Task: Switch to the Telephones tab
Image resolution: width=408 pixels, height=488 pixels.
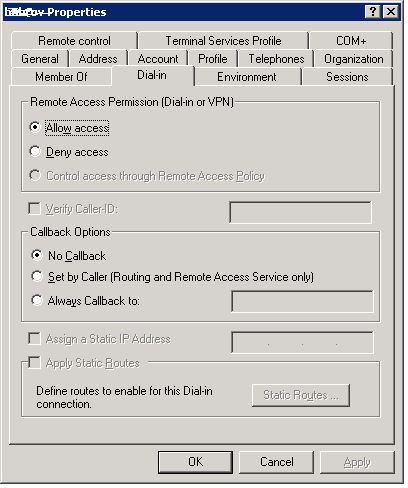Action: (276, 59)
